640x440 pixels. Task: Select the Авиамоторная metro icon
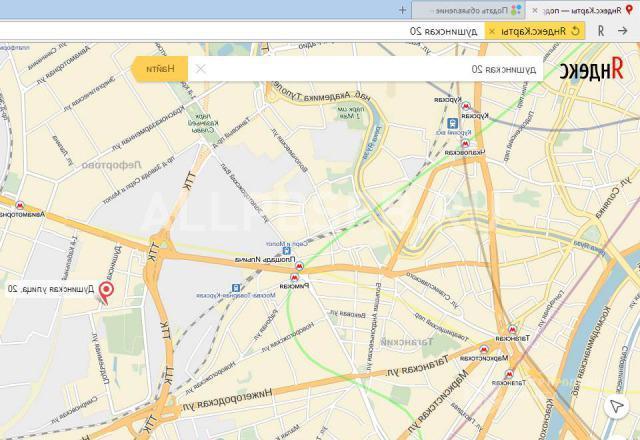[x=20, y=205]
